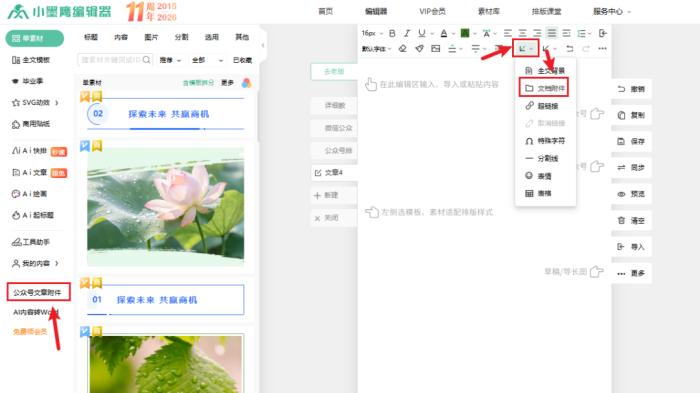The width and height of the screenshot is (700, 393).
Task: Click the 导入 import side button
Action: (631, 247)
